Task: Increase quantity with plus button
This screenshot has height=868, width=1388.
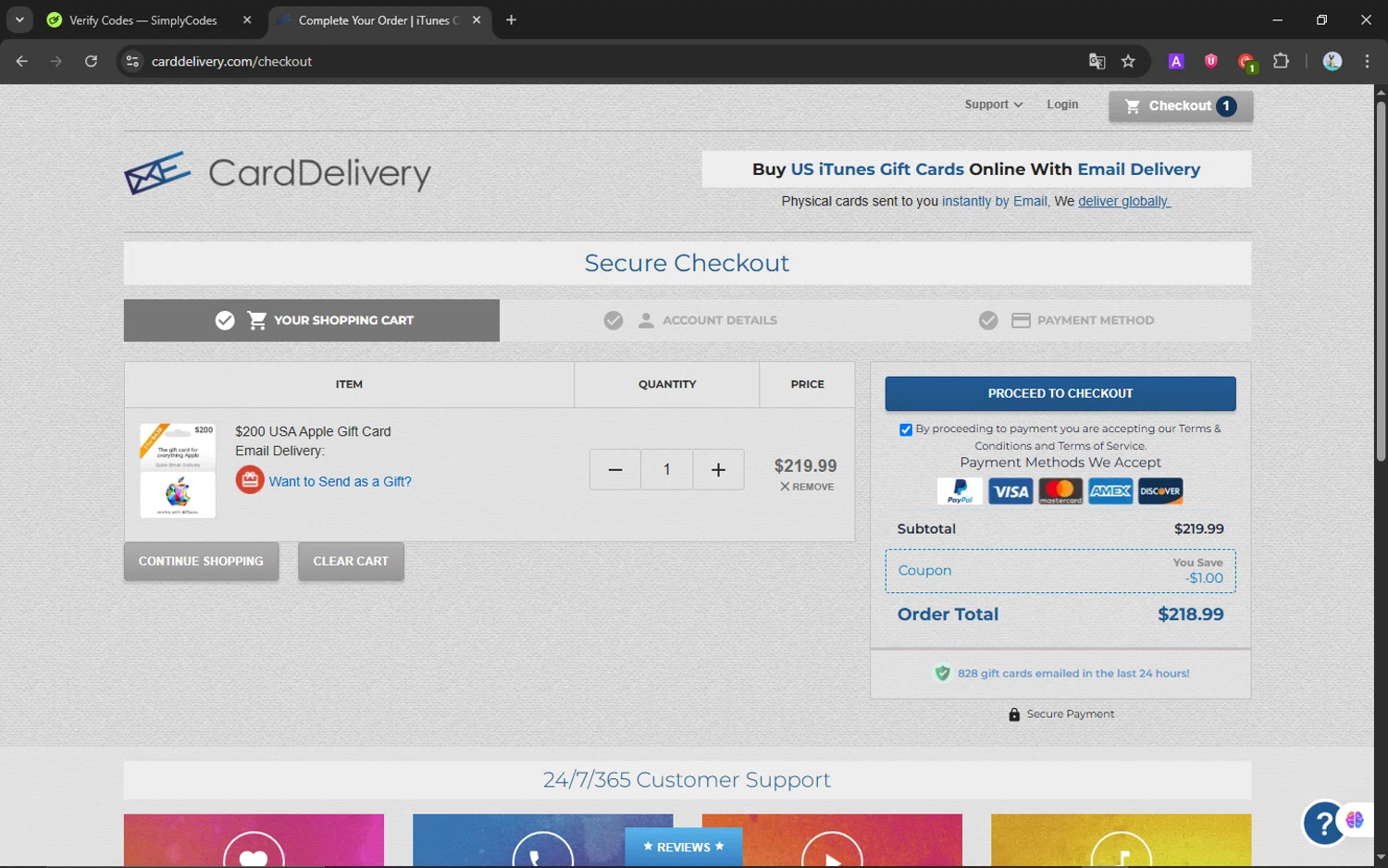Action: coord(718,470)
